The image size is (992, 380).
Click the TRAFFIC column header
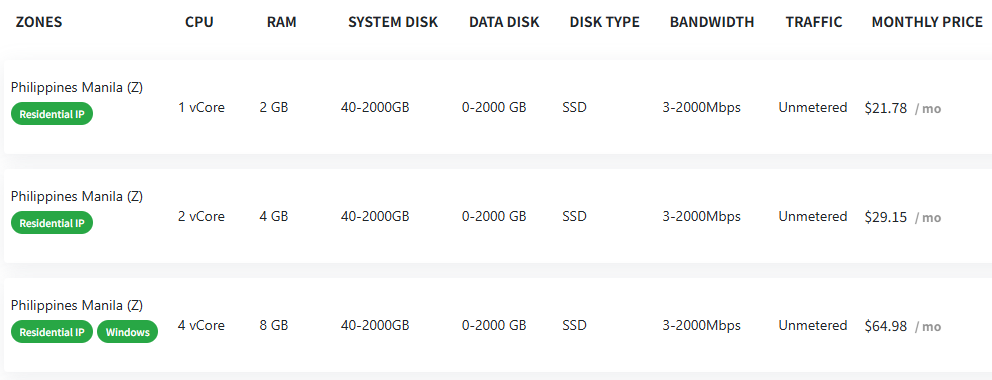click(814, 22)
